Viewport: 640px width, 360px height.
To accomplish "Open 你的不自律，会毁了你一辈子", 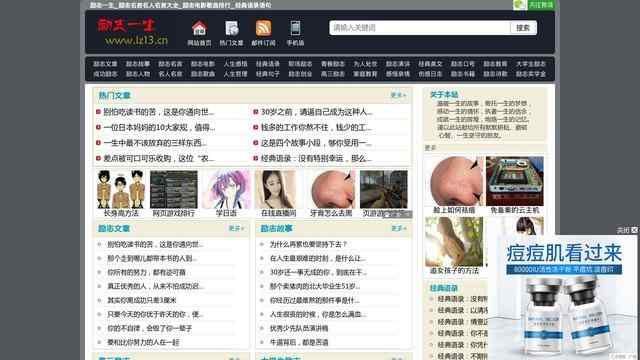I will pyautogui.click(x=149, y=328).
